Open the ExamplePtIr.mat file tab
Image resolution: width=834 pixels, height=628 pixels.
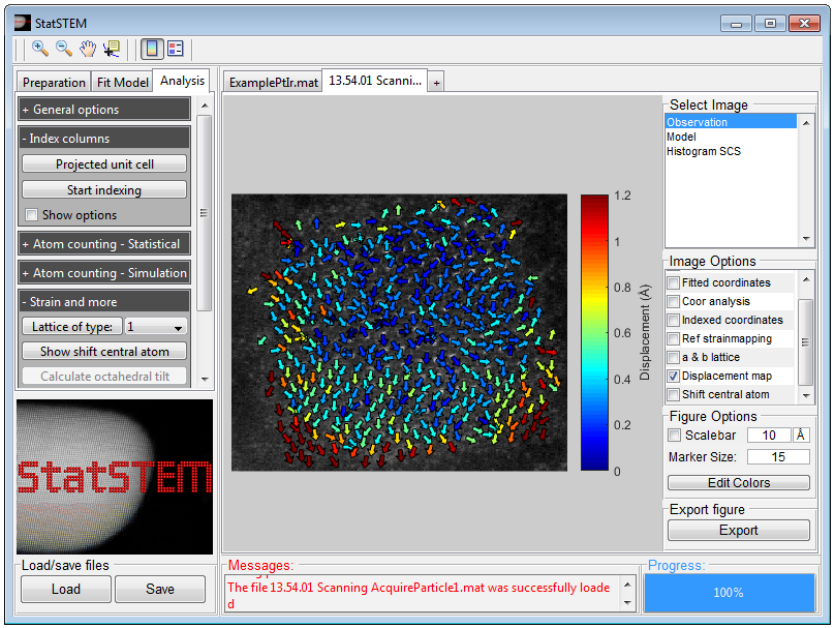272,83
